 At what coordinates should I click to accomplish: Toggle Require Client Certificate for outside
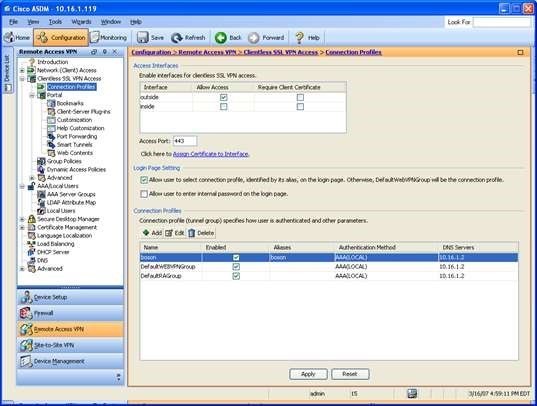tap(300, 97)
